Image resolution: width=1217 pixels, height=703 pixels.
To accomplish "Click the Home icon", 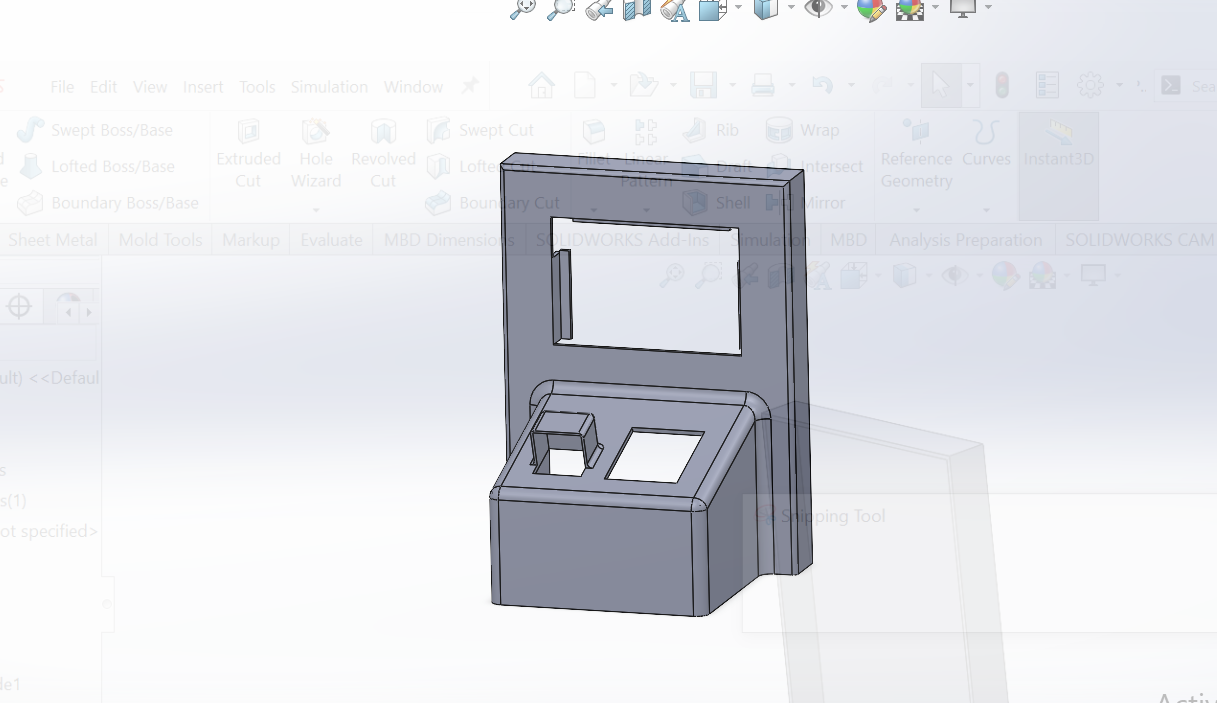I will coord(541,86).
